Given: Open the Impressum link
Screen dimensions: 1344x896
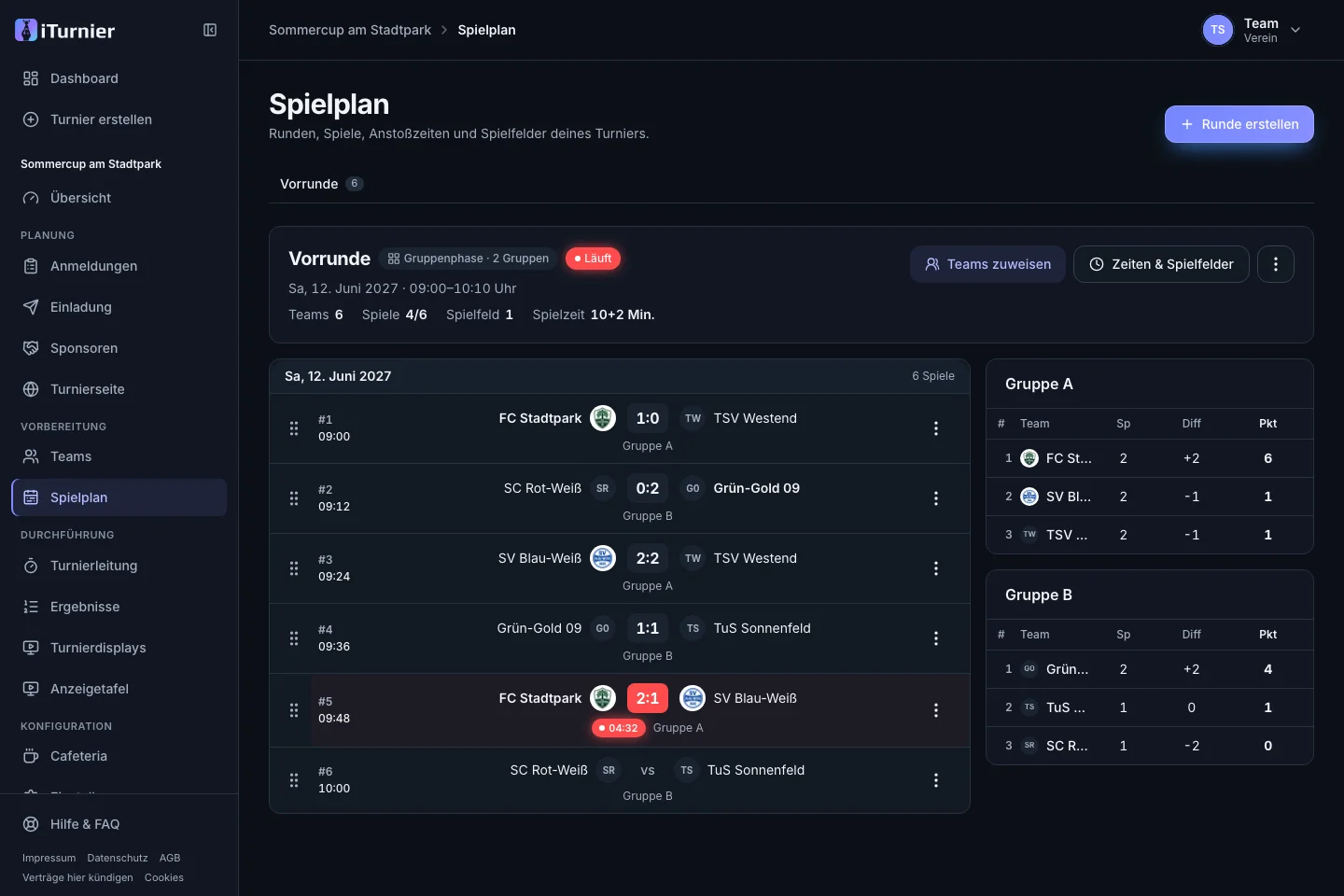Looking at the screenshot, I should pyautogui.click(x=49, y=858).
